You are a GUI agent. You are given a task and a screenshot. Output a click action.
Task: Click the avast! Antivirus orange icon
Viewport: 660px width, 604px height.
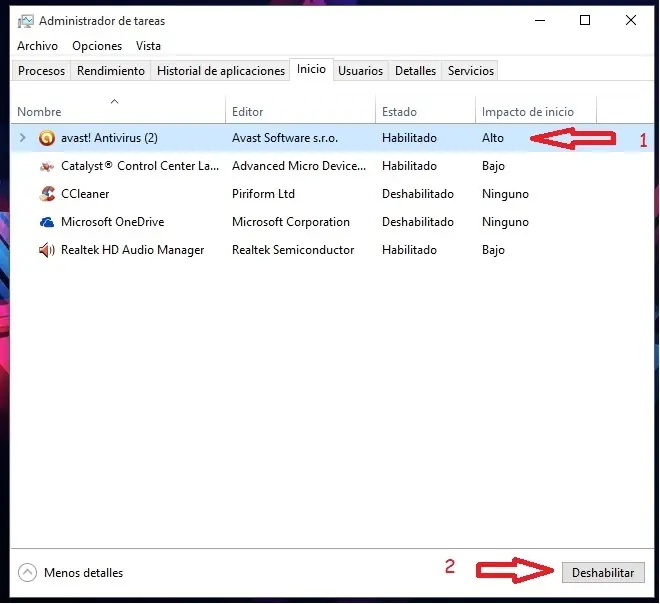tap(47, 138)
